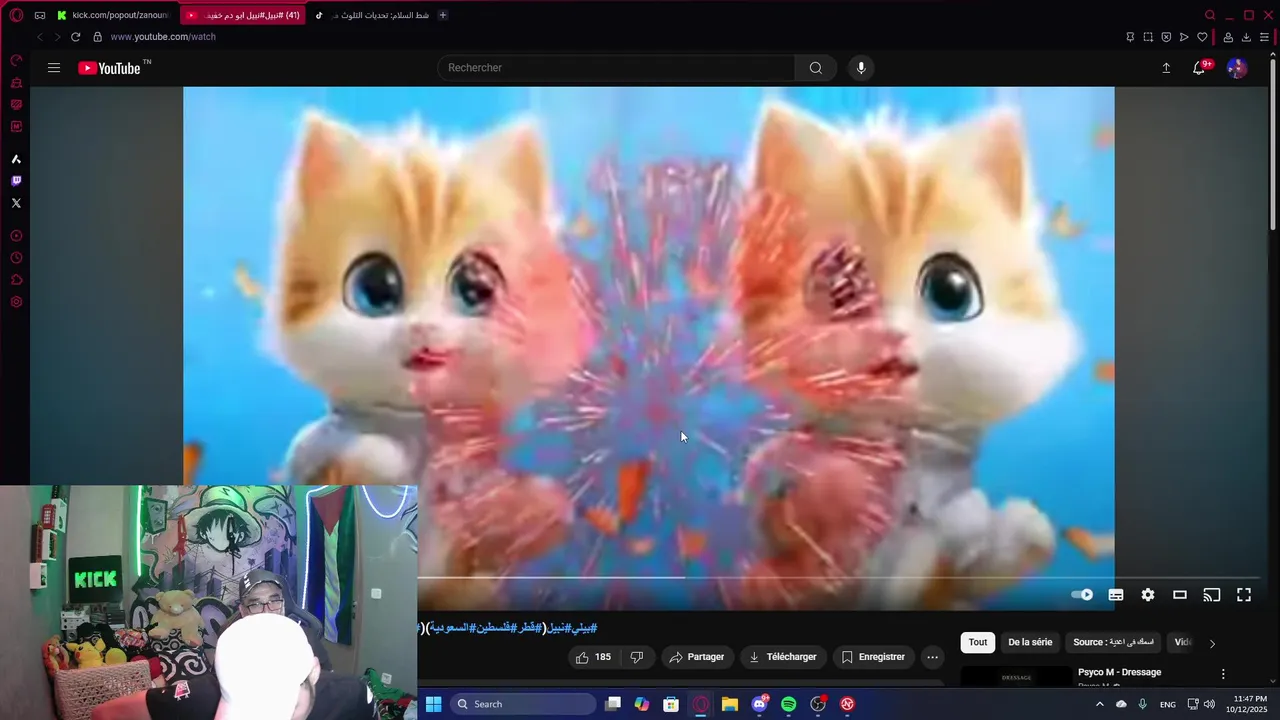Click the www.youtube.com/watch address bar
The height and width of the screenshot is (720, 1280).
pyautogui.click(x=163, y=37)
